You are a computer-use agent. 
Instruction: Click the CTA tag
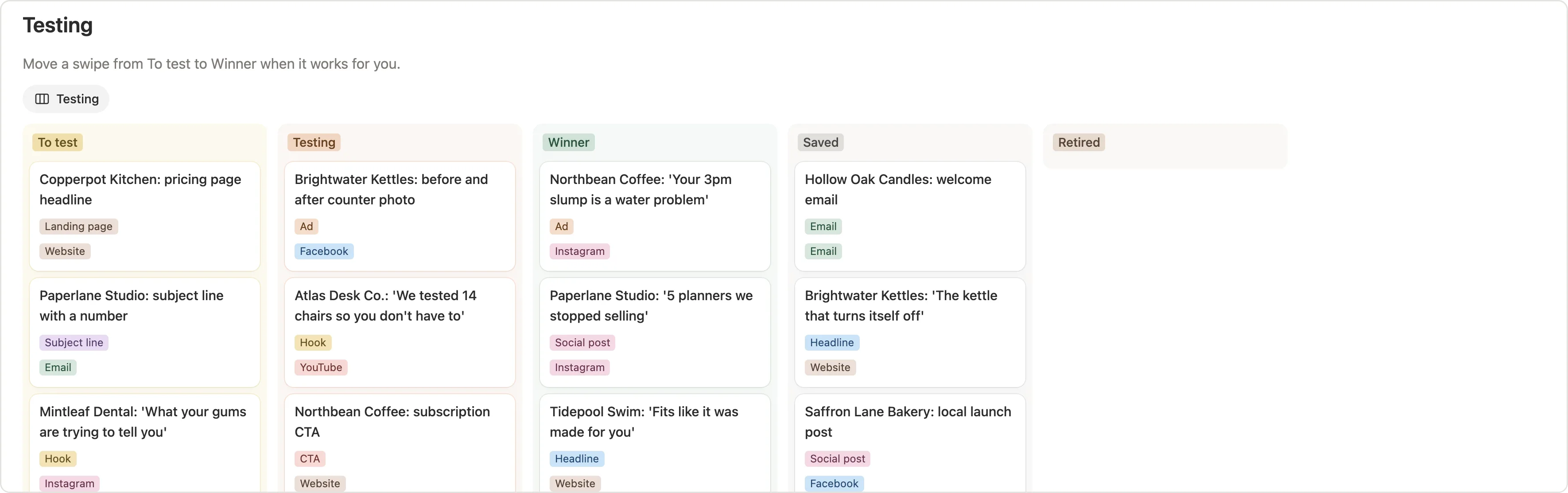[310, 459]
